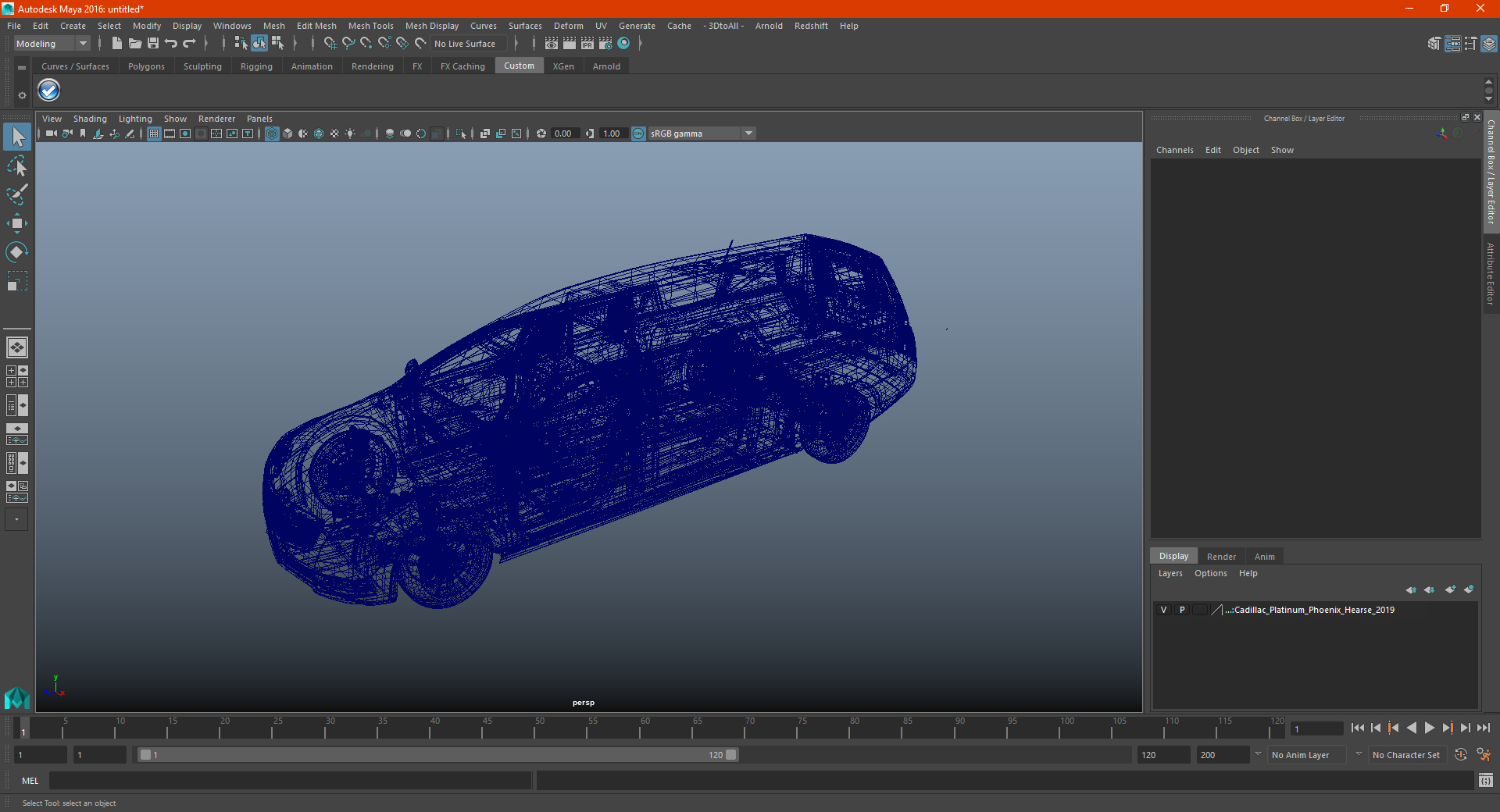Toggle Snap to grids

click(330, 44)
